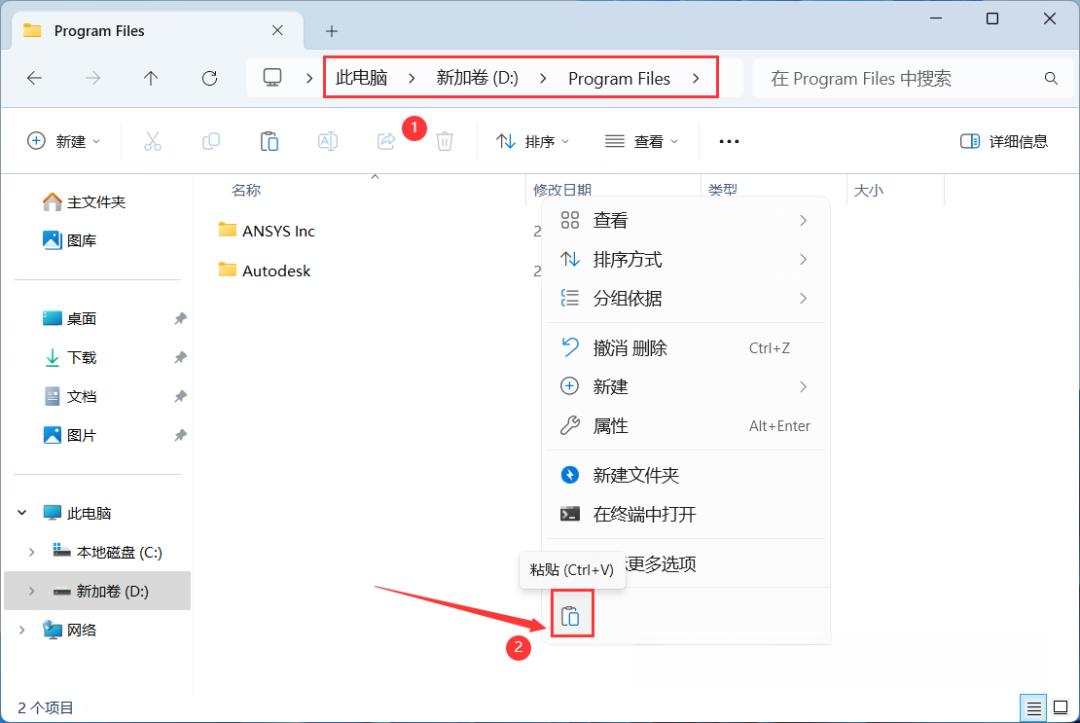Open 分组依据 submenu in context menu
Image resolution: width=1080 pixels, height=723 pixels.
(x=685, y=298)
